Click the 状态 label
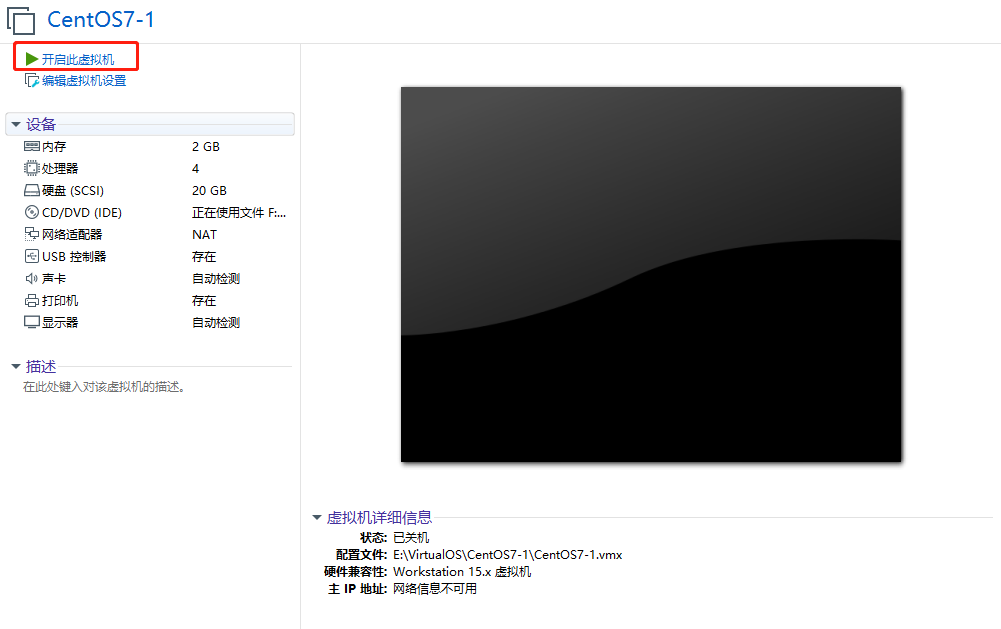Viewport: 1001px width, 629px height. [x=373, y=538]
